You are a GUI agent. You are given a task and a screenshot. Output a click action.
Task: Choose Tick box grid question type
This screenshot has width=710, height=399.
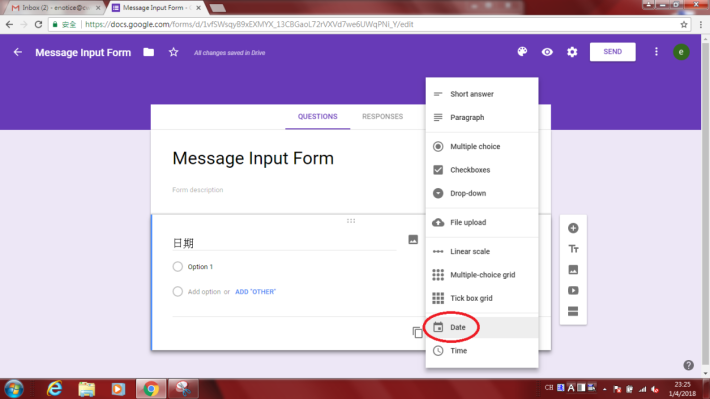coord(482,298)
